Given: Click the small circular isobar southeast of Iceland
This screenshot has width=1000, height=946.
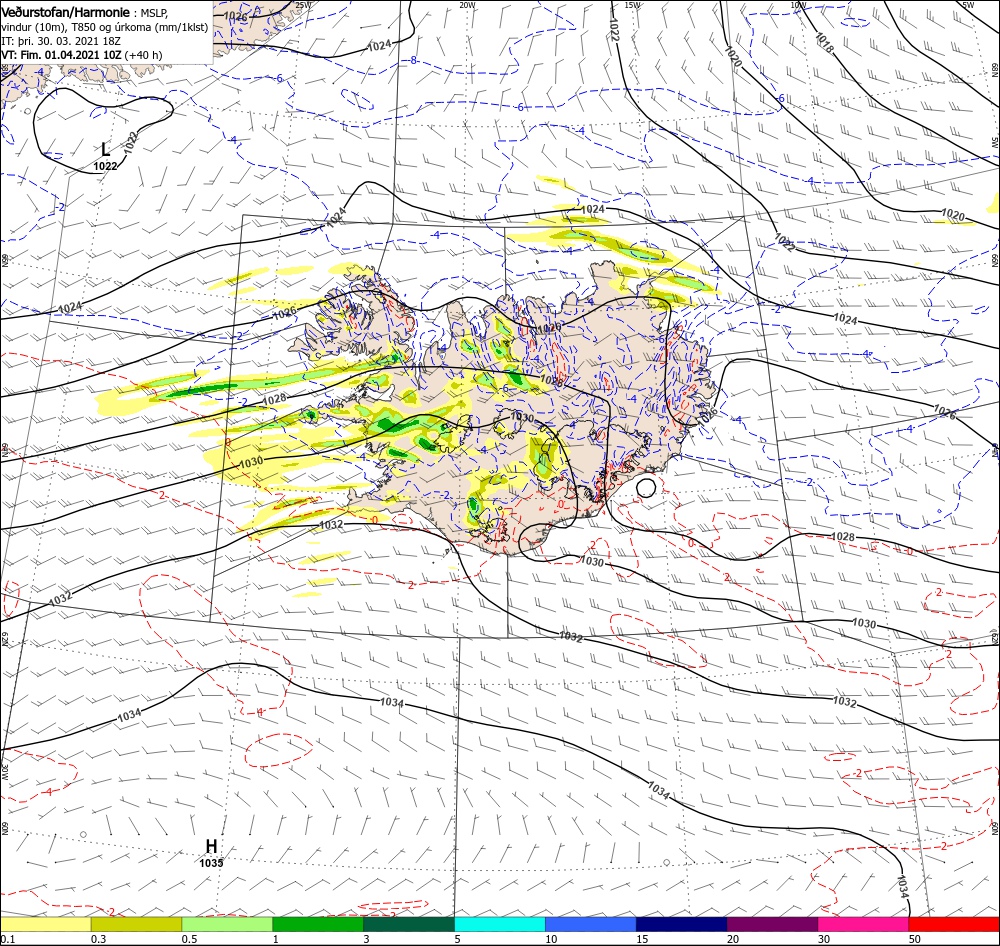Looking at the screenshot, I should coord(646,488).
